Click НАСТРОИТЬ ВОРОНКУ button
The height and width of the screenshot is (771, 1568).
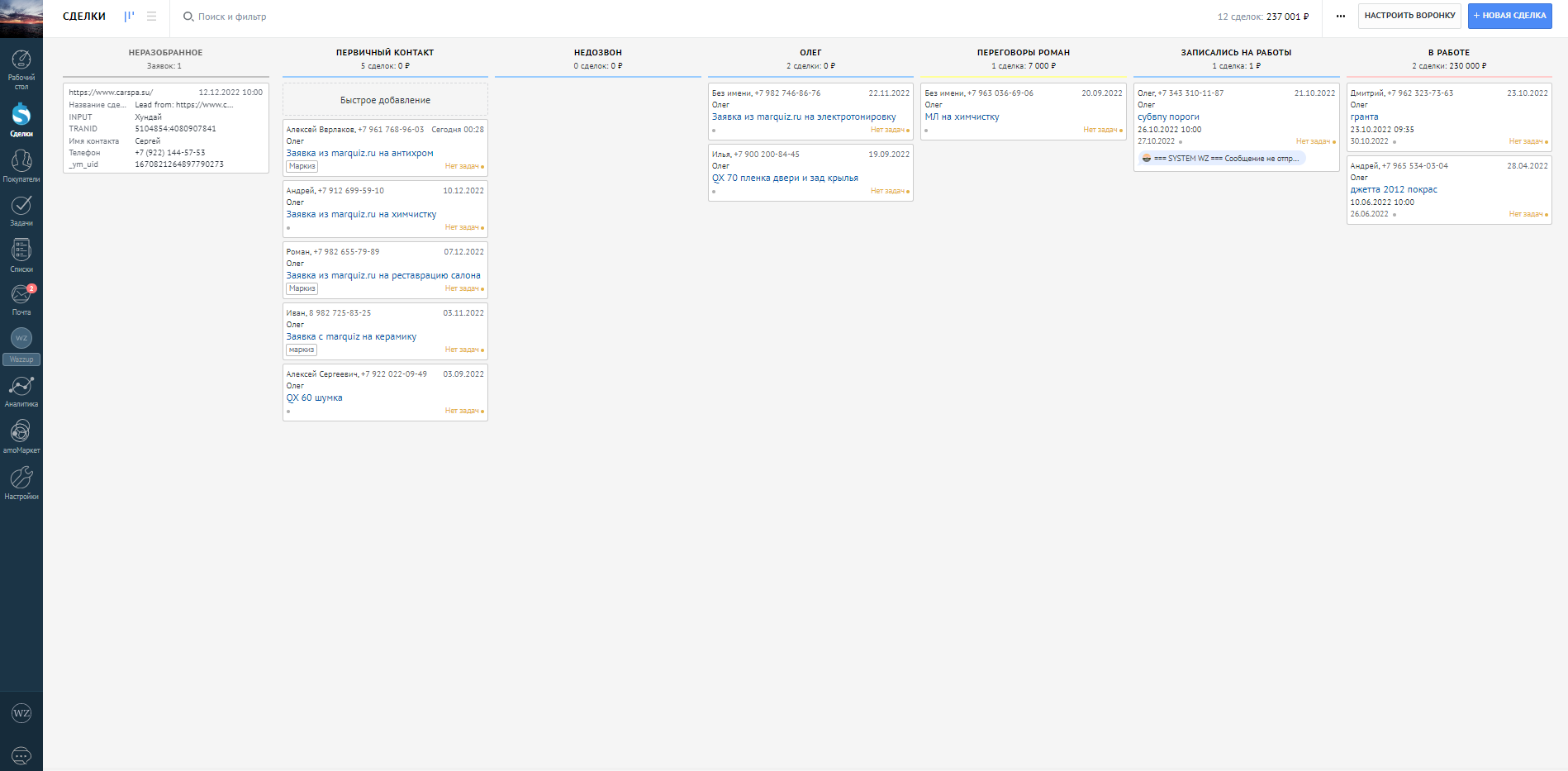pyautogui.click(x=1409, y=16)
